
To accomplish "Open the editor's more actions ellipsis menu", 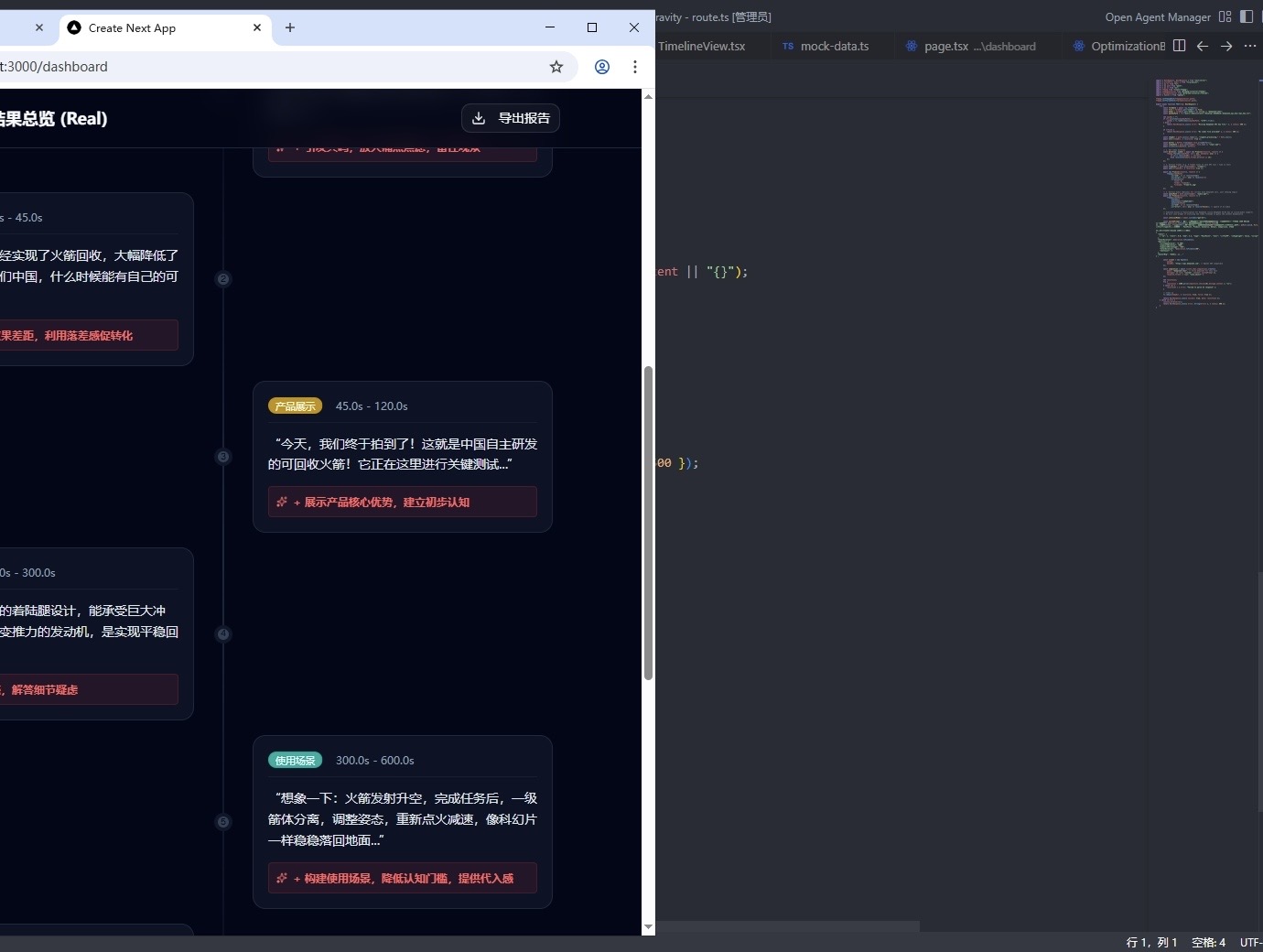I will tap(1250, 46).
